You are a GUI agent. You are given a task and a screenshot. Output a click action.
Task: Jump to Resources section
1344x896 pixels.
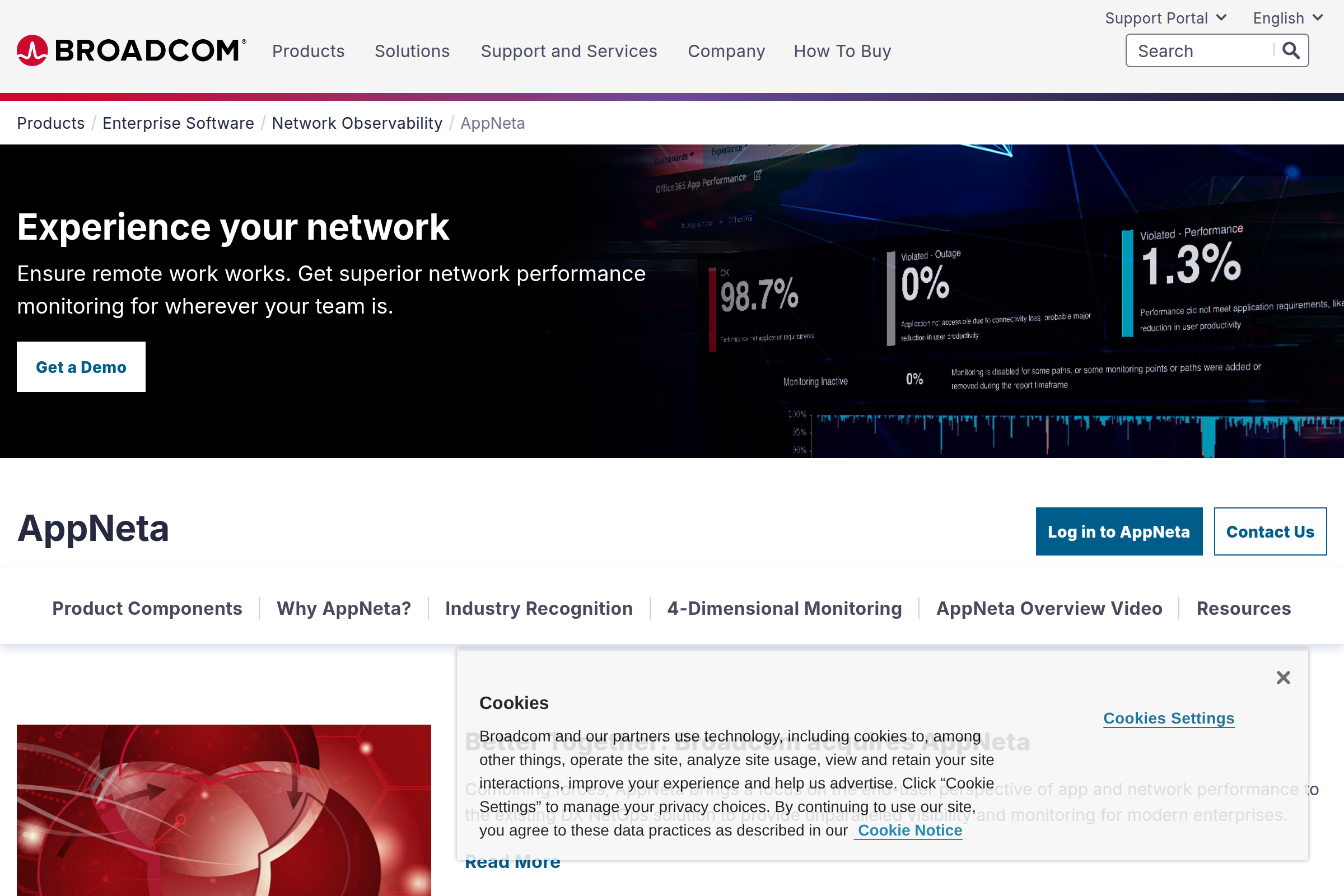click(x=1243, y=608)
